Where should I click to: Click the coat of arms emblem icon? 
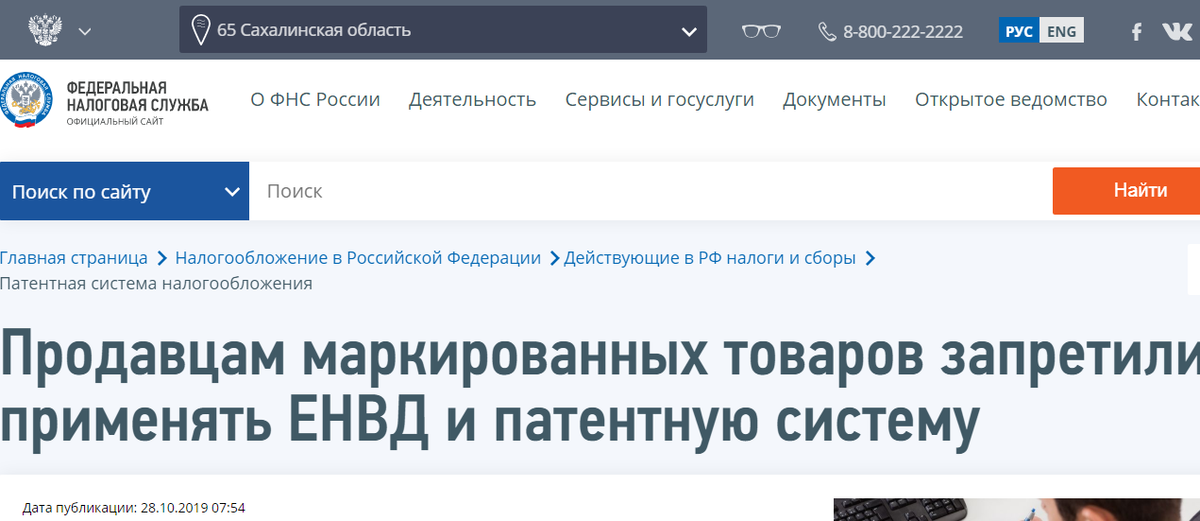[43, 30]
